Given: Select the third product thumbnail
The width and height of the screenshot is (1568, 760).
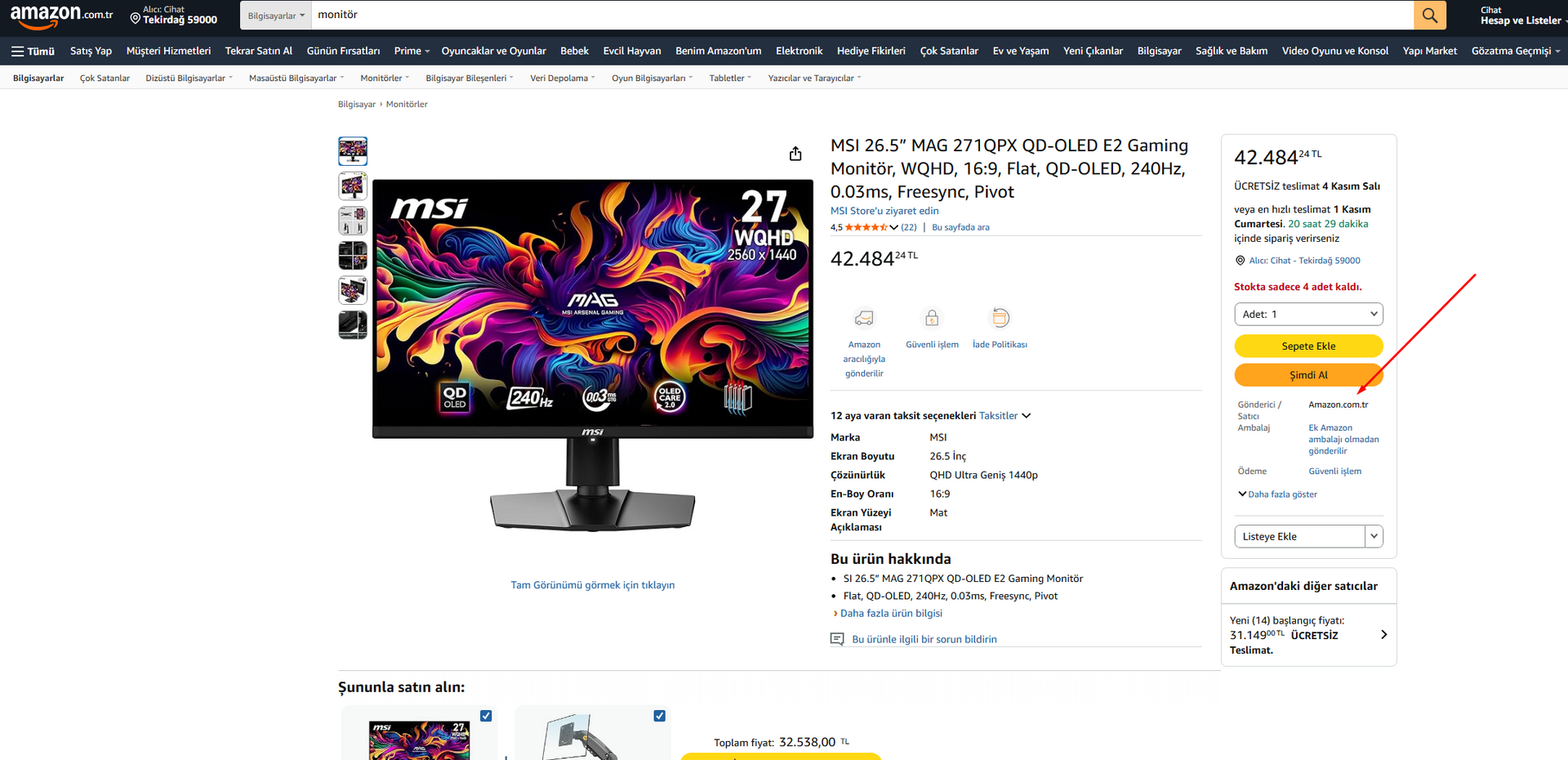Looking at the screenshot, I should (353, 221).
